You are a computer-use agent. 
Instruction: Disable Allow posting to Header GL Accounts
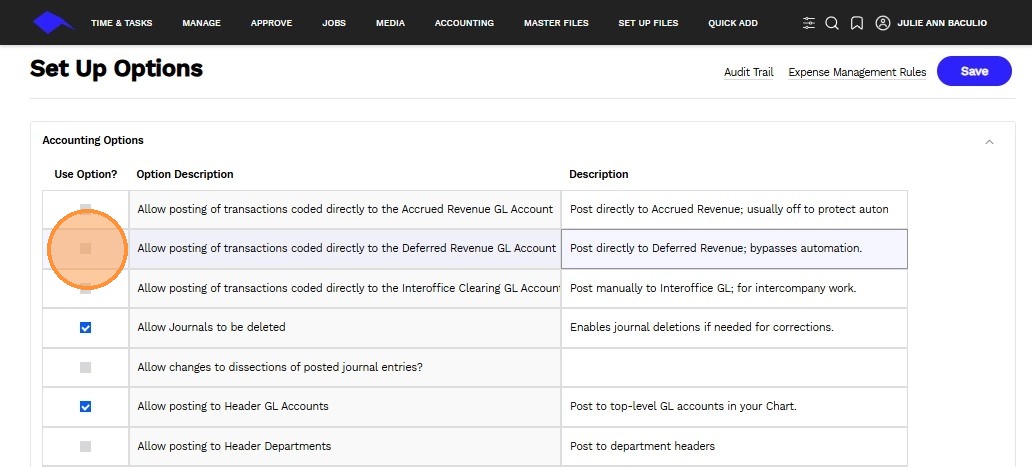pos(85,406)
